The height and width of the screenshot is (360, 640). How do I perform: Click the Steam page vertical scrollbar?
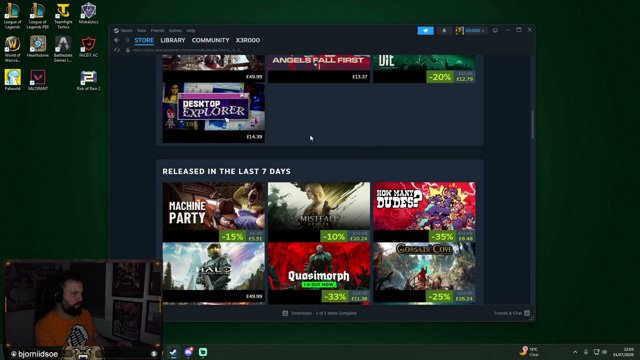pos(532,124)
